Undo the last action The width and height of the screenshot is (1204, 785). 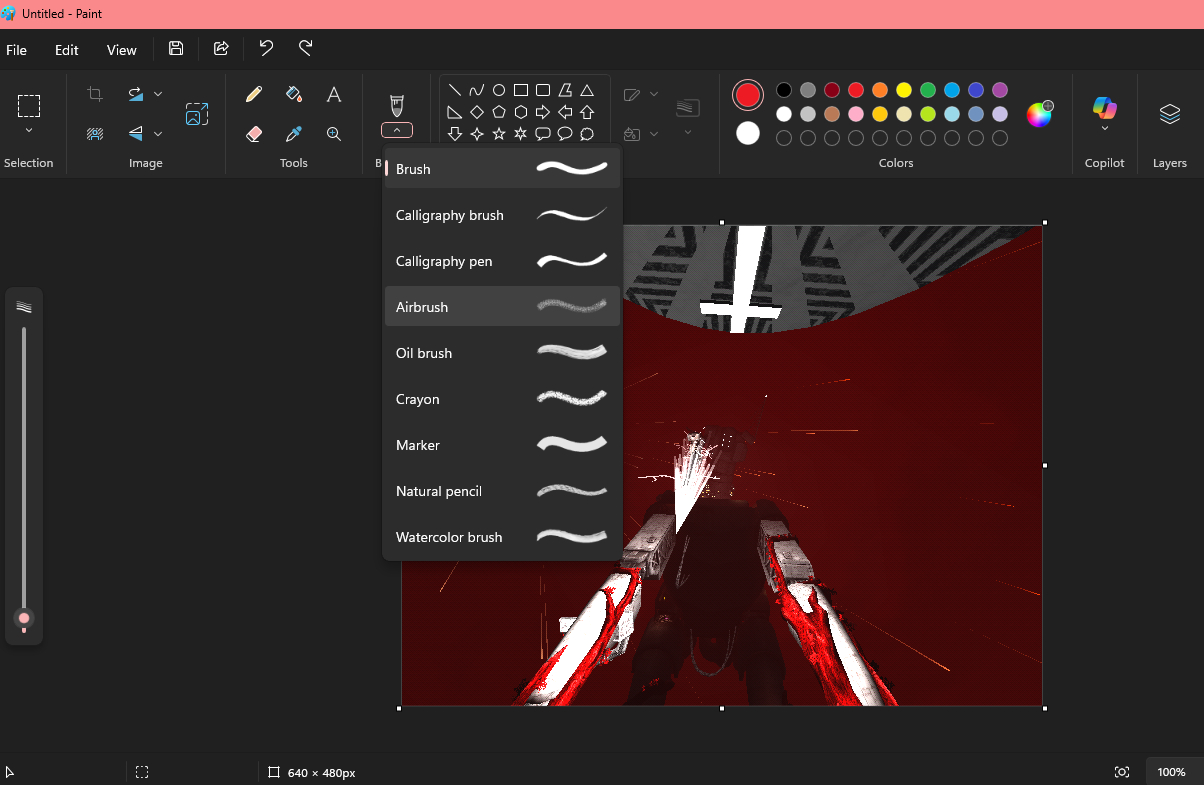tap(266, 49)
